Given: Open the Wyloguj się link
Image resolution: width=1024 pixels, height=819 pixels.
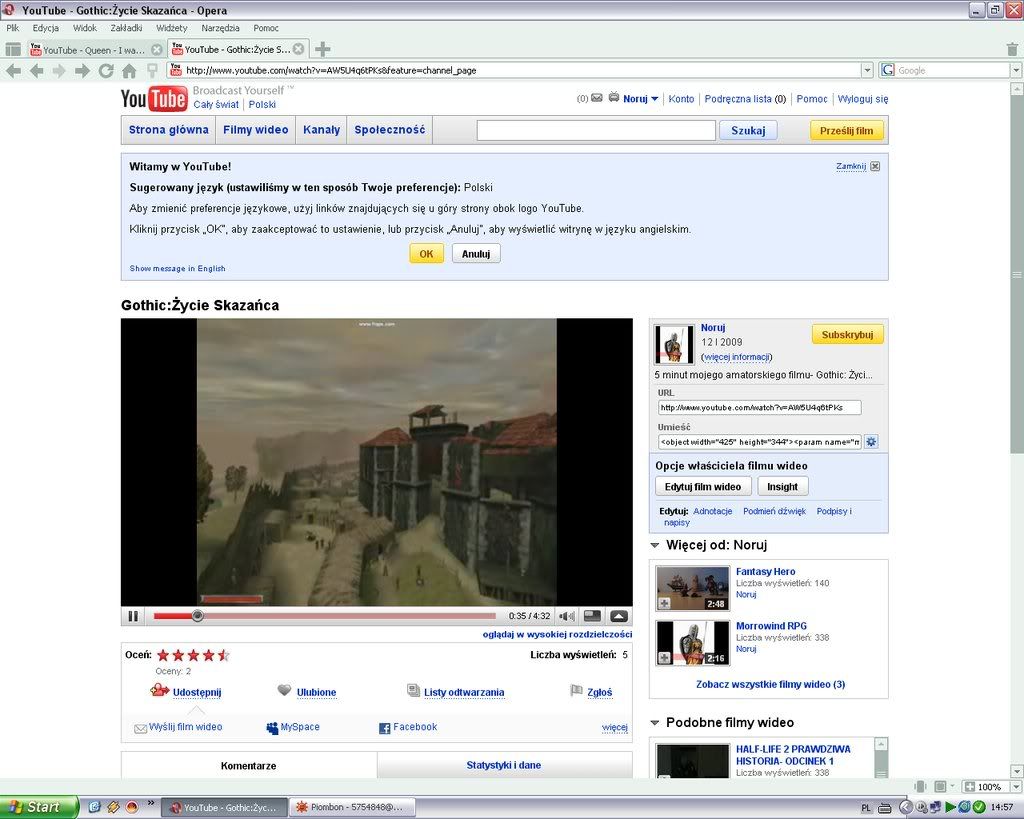Looking at the screenshot, I should point(863,99).
